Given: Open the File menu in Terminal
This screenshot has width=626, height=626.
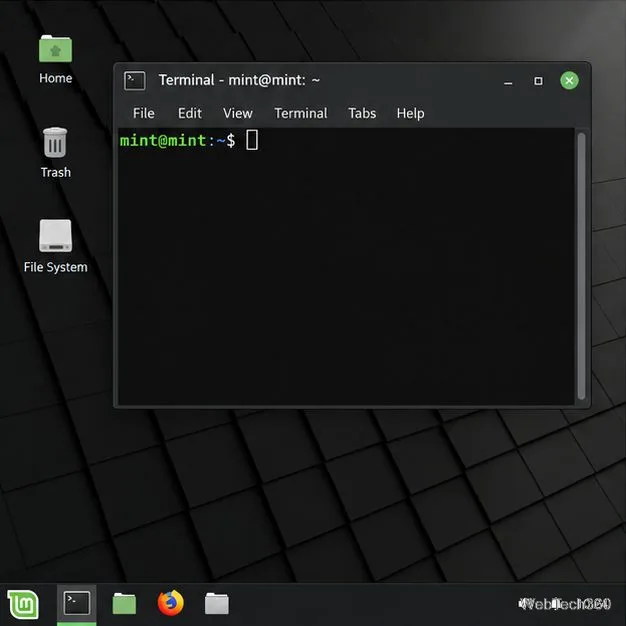Looking at the screenshot, I should click(x=144, y=113).
